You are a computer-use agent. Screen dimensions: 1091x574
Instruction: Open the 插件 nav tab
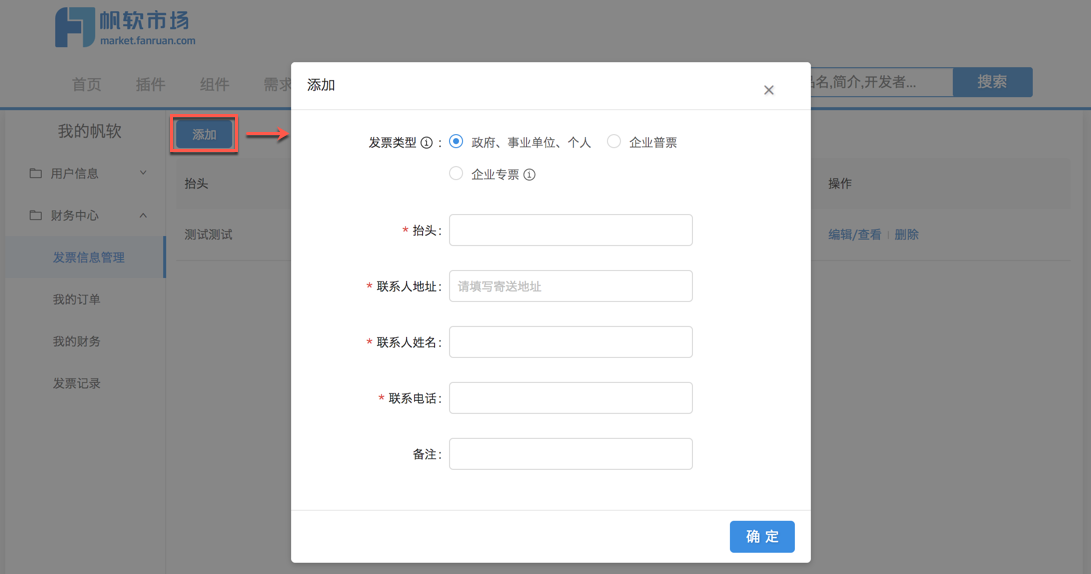(x=150, y=85)
